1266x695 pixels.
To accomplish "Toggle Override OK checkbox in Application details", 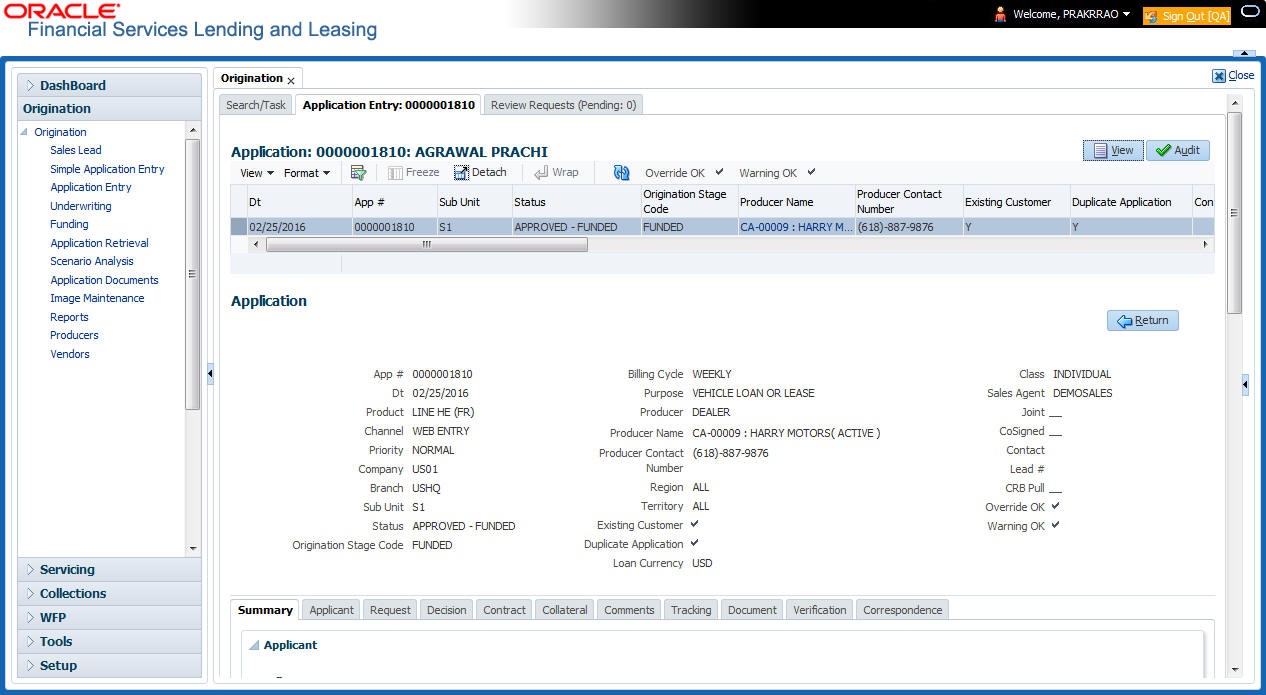I will pos(1056,506).
